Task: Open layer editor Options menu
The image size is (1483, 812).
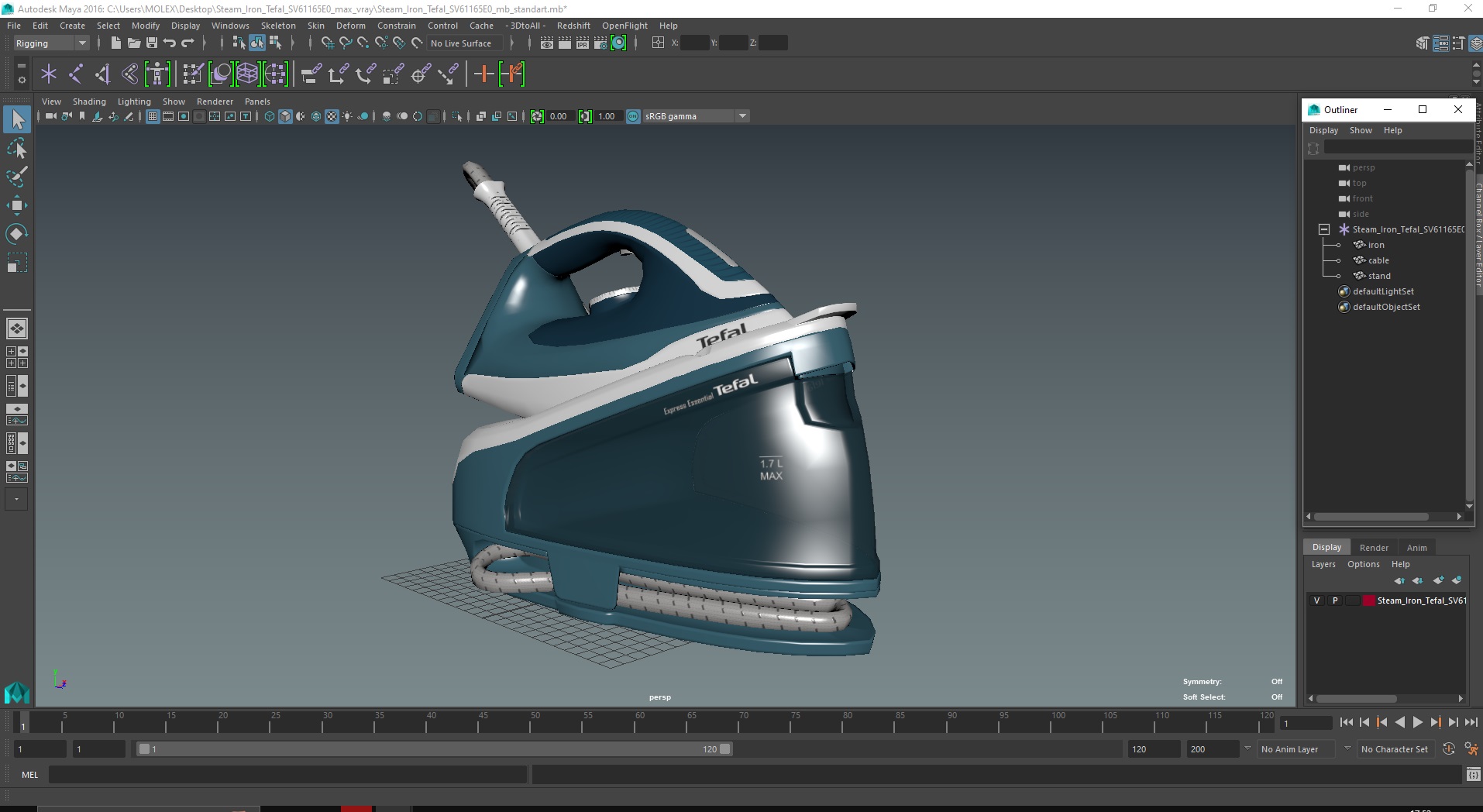Action: pyautogui.click(x=1363, y=564)
